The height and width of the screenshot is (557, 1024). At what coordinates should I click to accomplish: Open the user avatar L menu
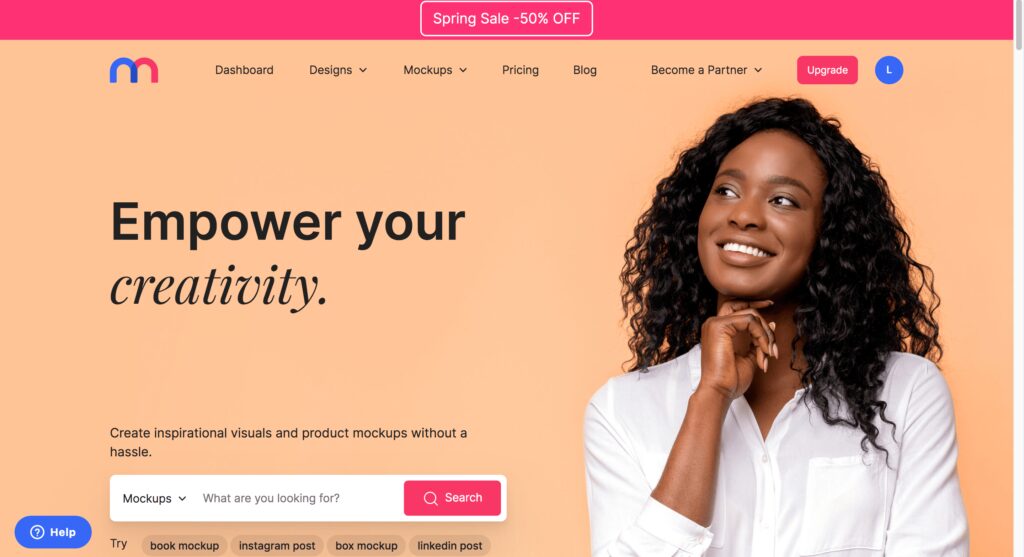[x=888, y=70]
